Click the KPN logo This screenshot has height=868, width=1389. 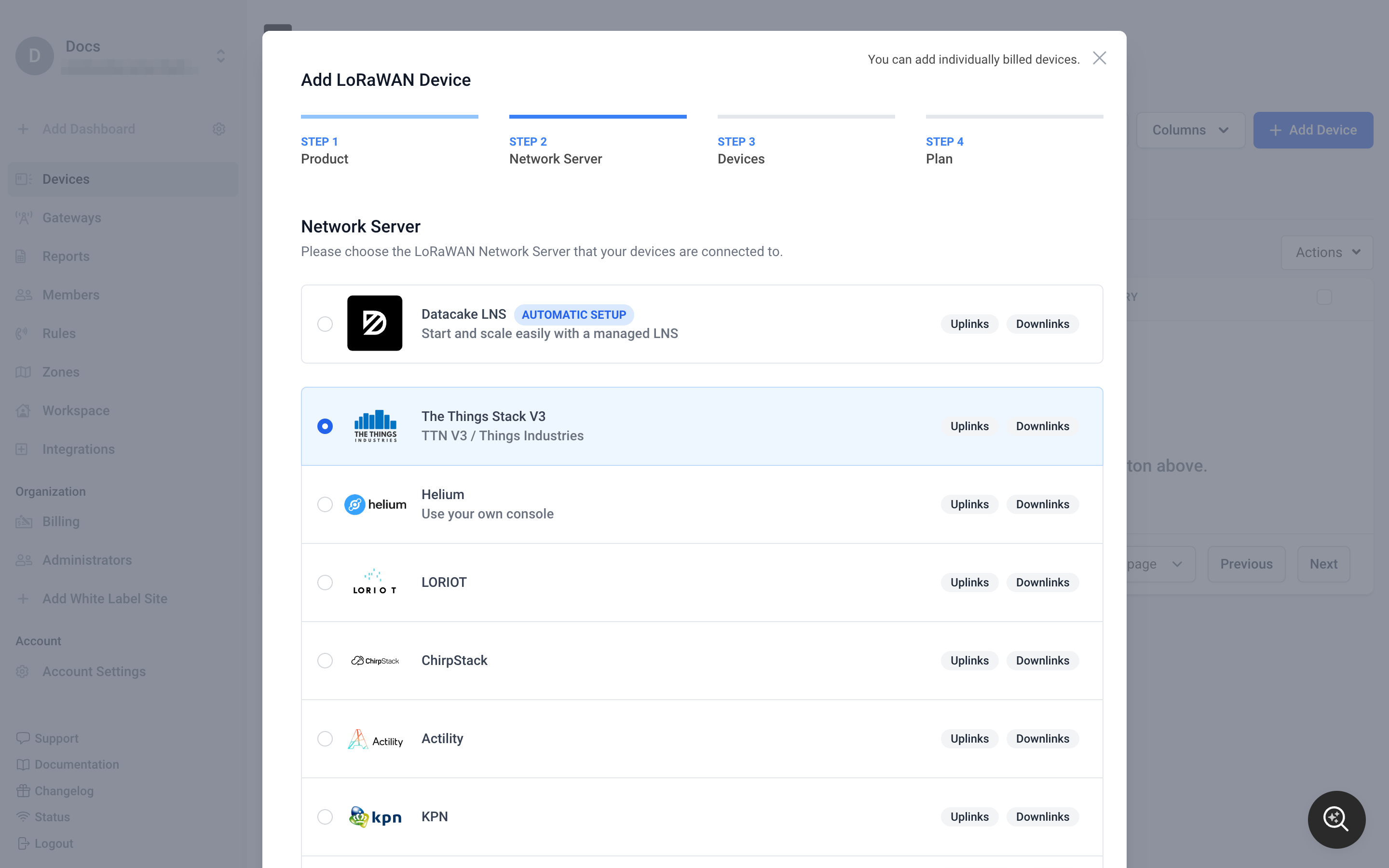point(375,816)
